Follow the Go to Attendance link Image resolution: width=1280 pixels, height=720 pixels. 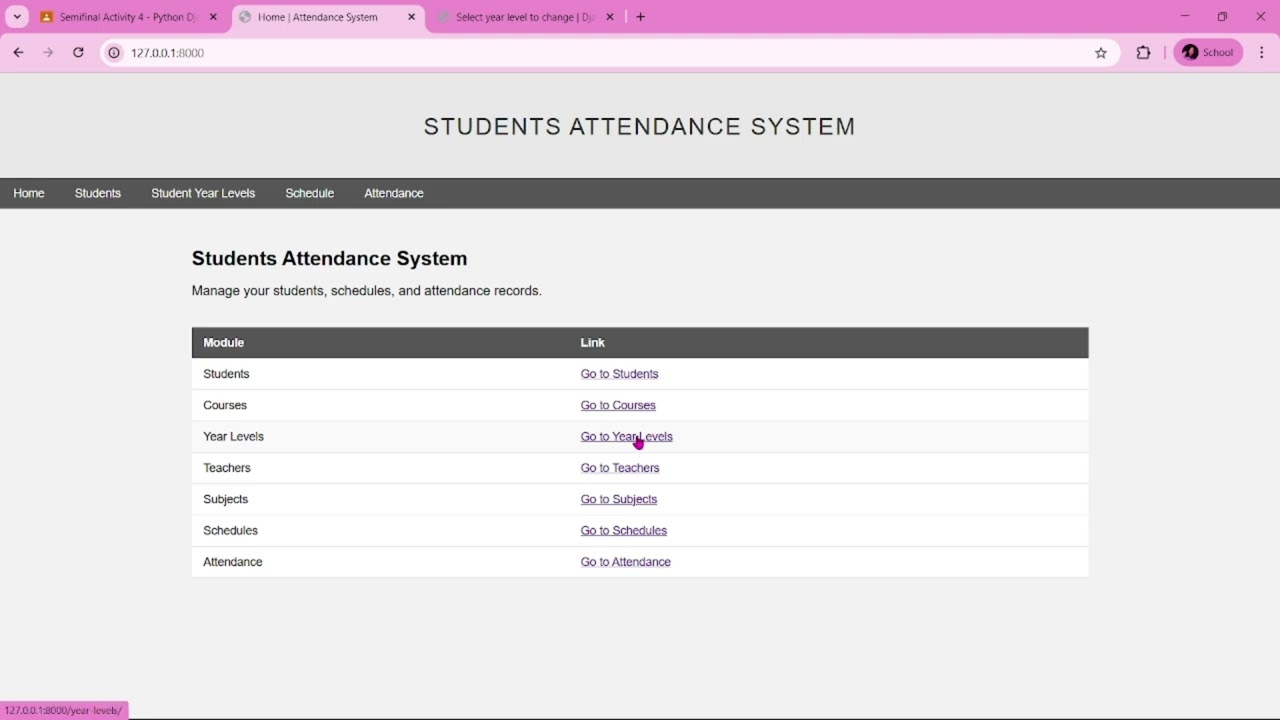[626, 562]
